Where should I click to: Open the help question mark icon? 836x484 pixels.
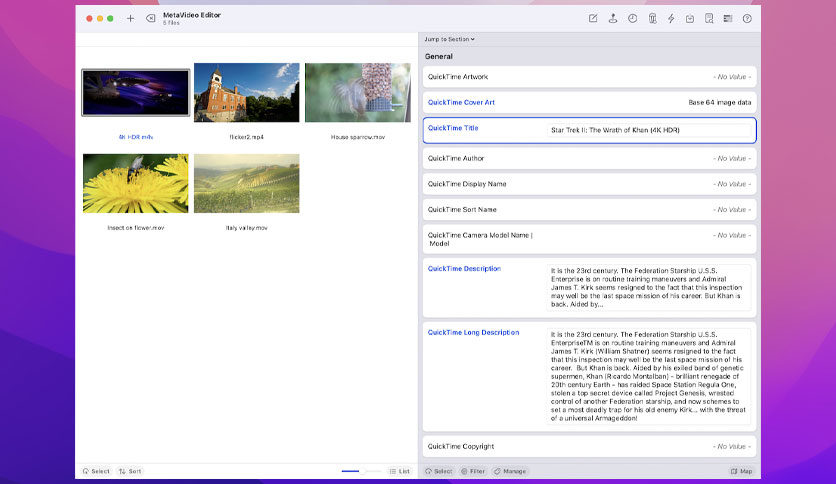pos(747,19)
